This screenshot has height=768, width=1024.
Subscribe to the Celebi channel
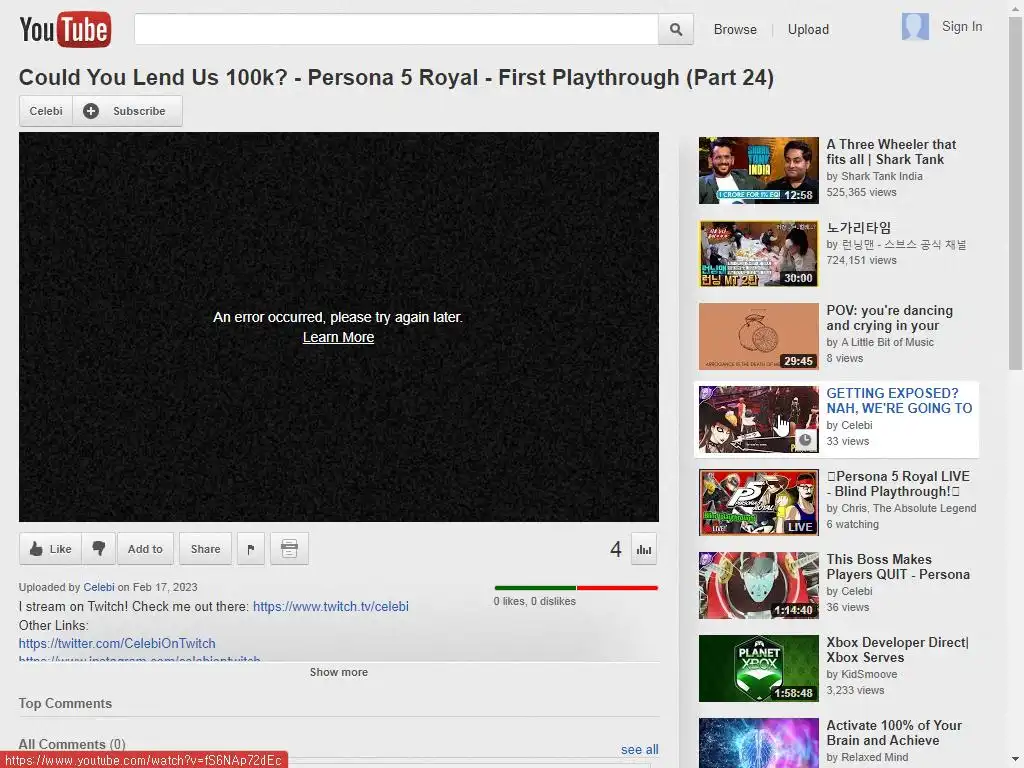[x=127, y=111]
